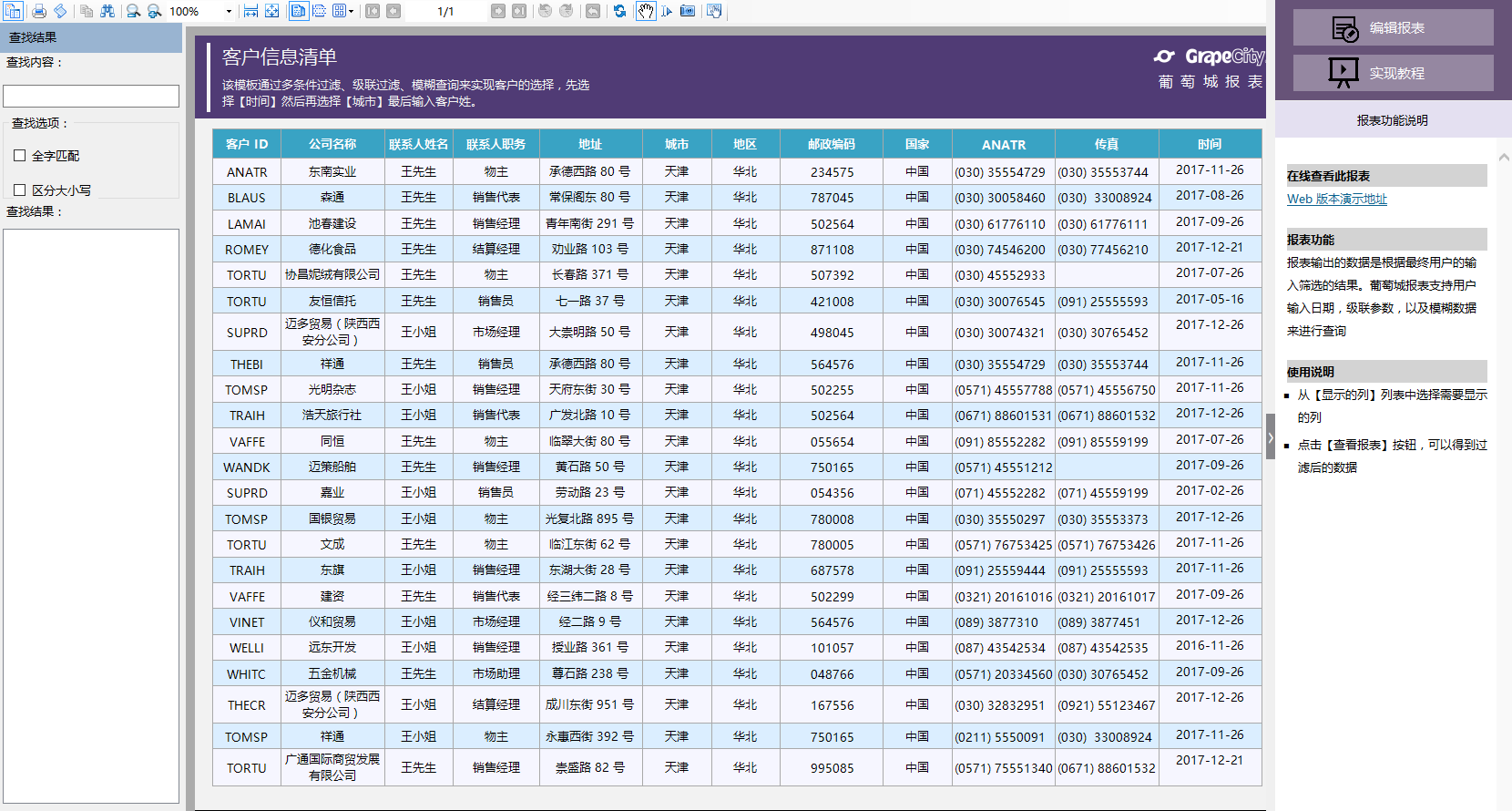Click the 联系人职务 column header
1512x811 pixels.
point(496,144)
